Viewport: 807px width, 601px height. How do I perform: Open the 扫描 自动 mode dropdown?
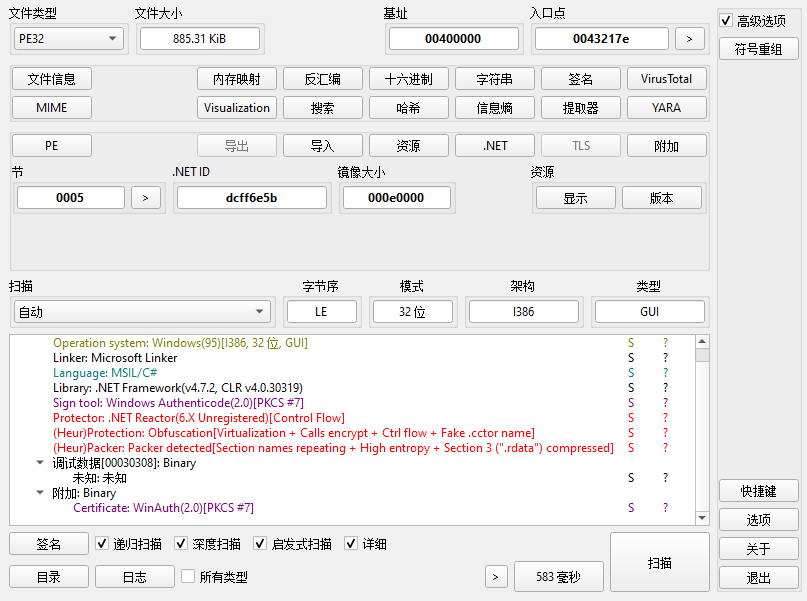click(142, 312)
